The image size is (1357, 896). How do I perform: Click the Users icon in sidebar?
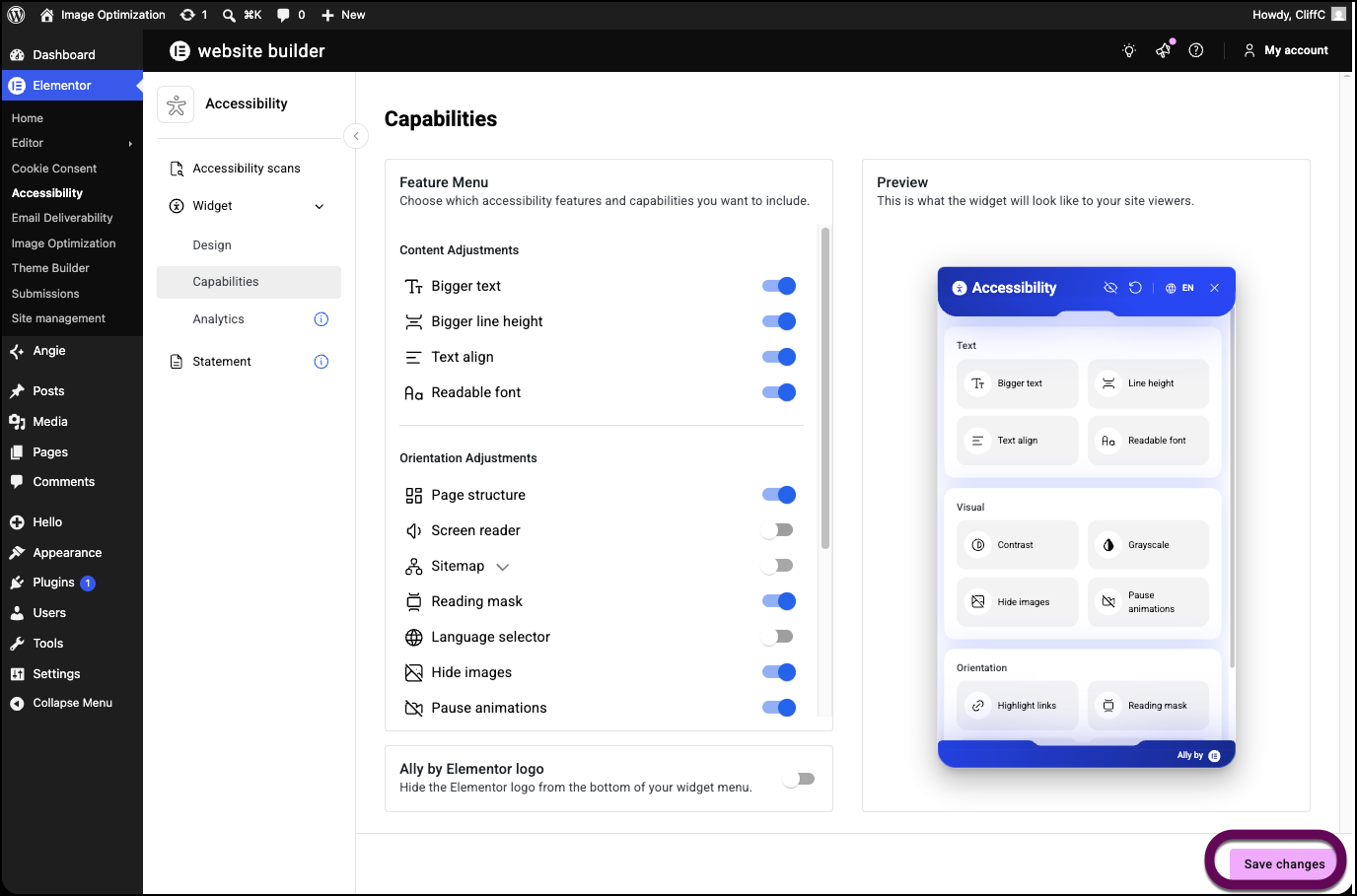pyautogui.click(x=17, y=613)
